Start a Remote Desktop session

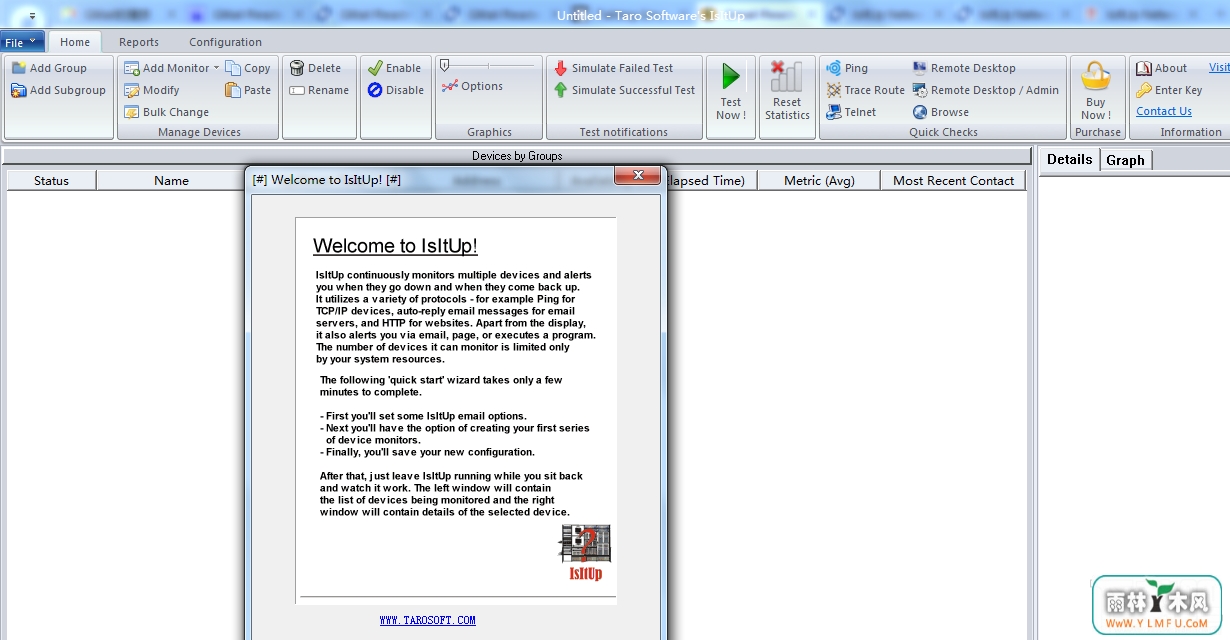(x=963, y=68)
